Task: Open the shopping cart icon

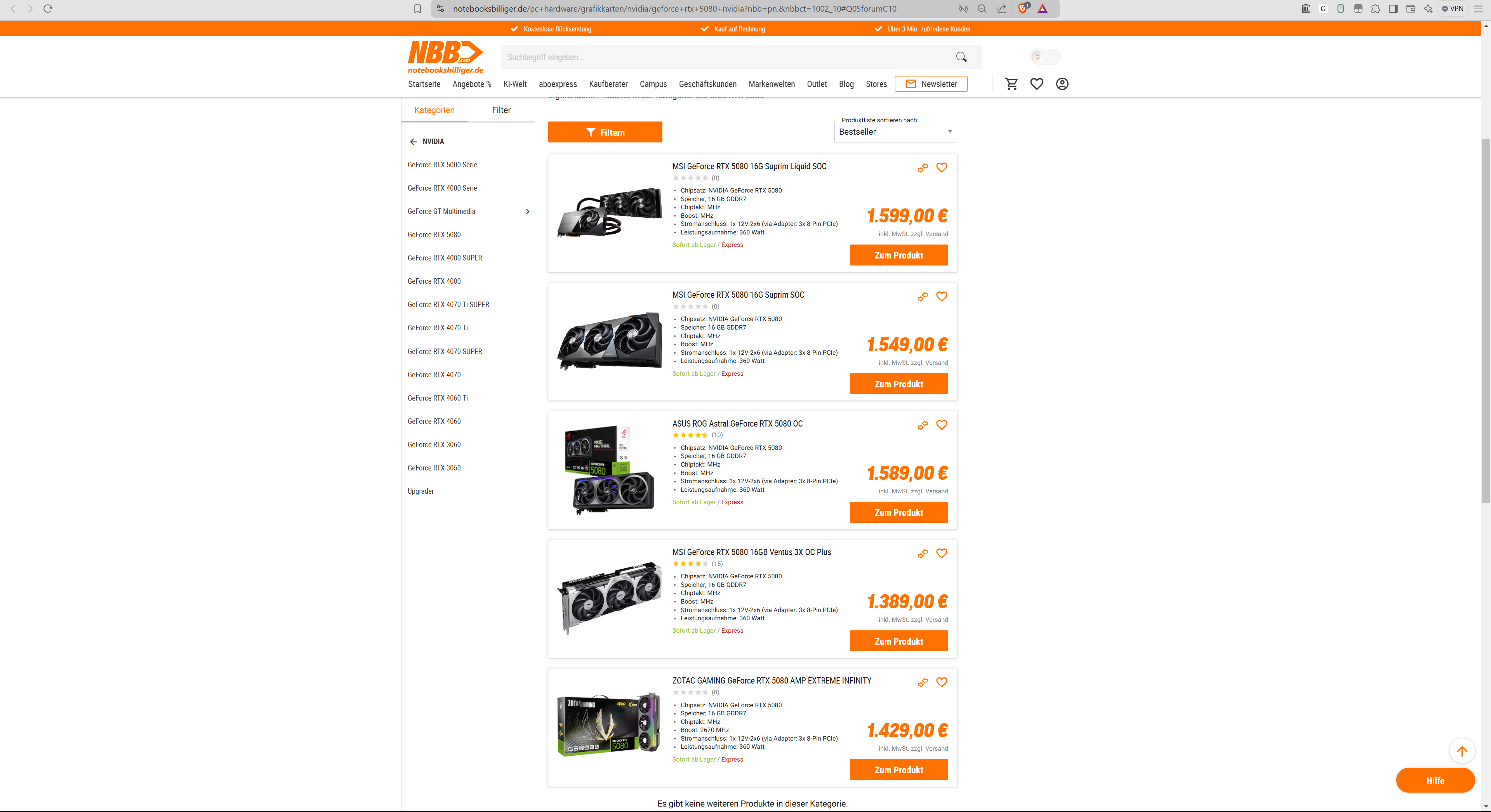Action: [1011, 84]
